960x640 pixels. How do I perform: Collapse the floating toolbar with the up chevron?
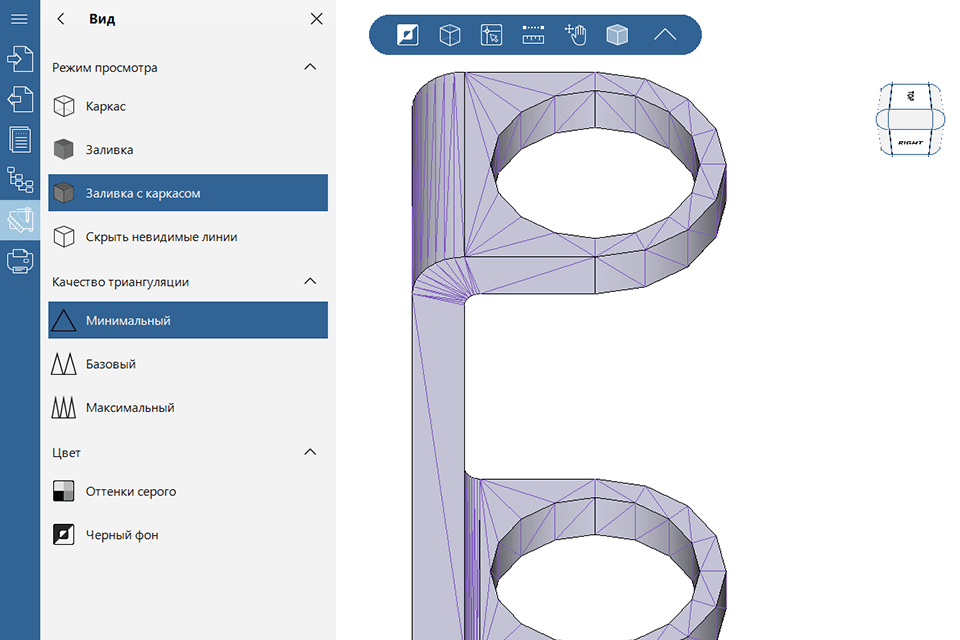click(x=665, y=35)
